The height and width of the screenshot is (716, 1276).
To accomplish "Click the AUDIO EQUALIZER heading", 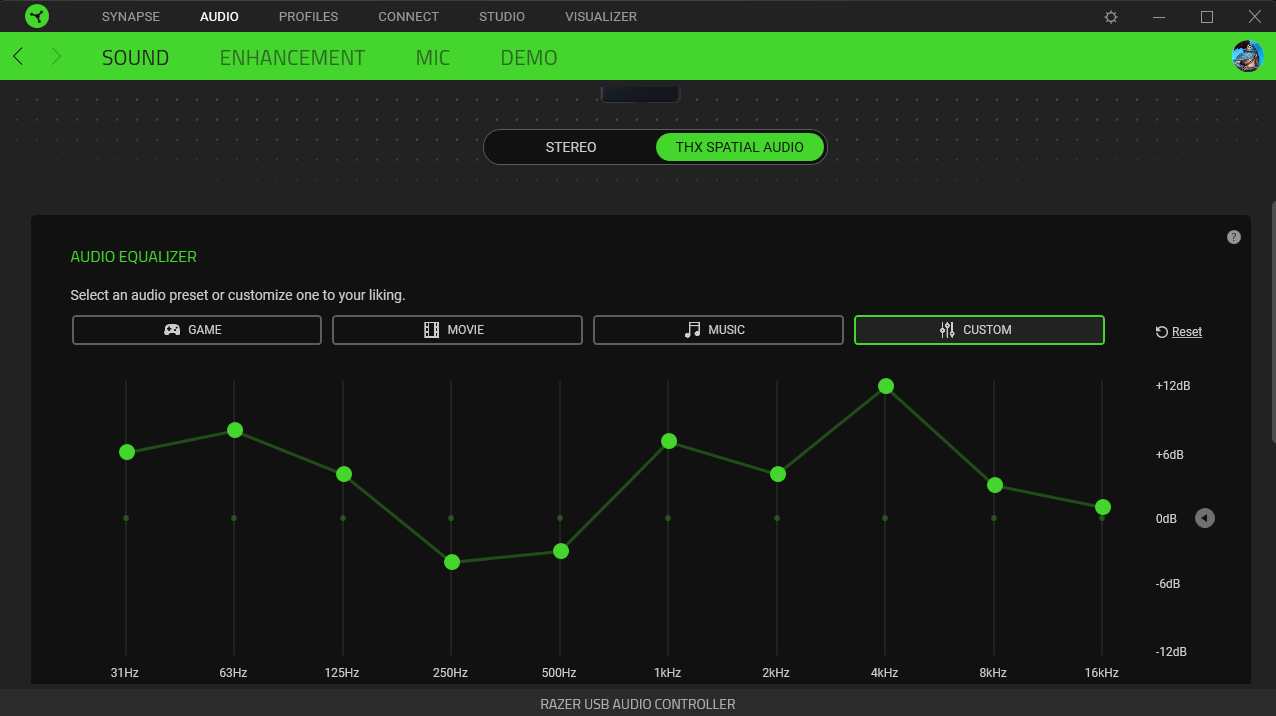I will tap(133, 257).
